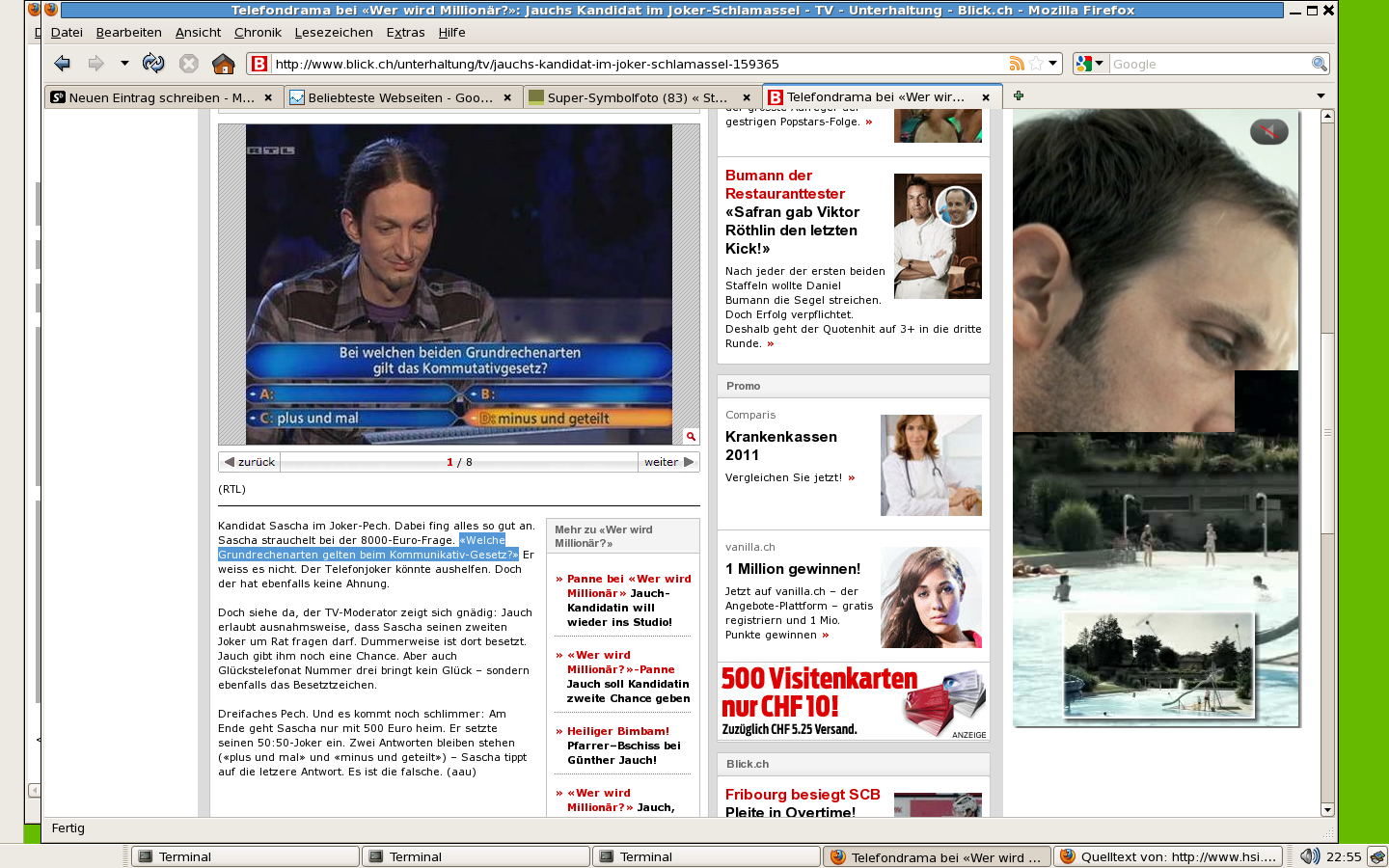This screenshot has height=868, width=1389.
Task: Click into the Google search field
Action: click(x=1208, y=64)
